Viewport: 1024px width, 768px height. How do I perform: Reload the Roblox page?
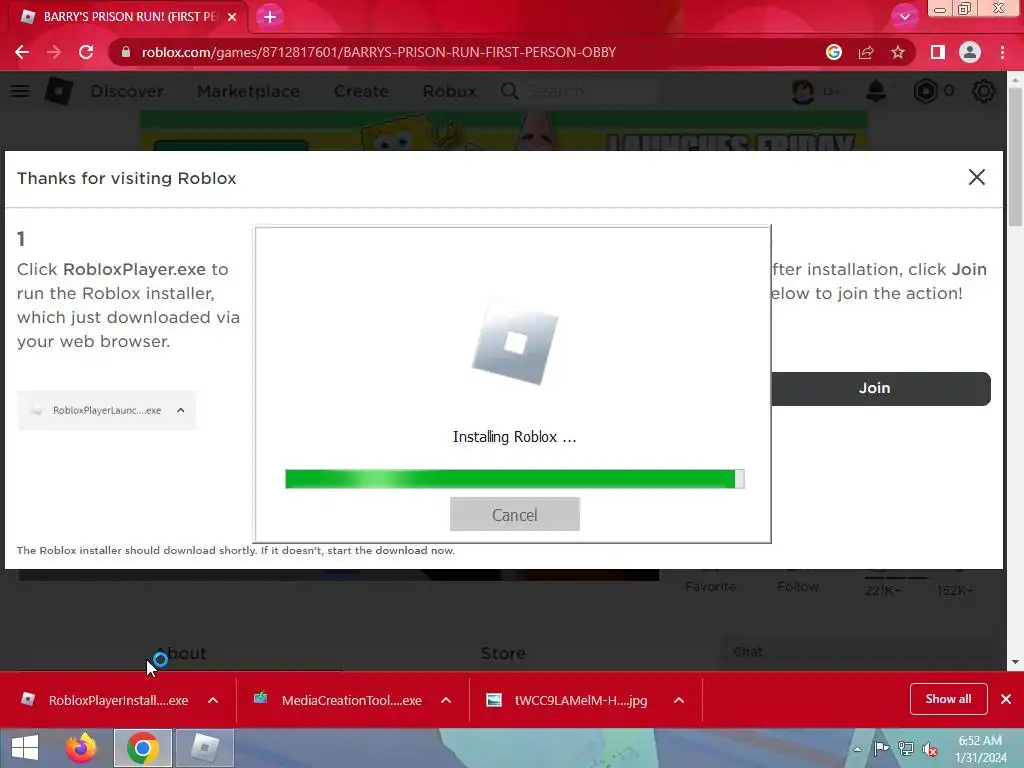coord(86,52)
